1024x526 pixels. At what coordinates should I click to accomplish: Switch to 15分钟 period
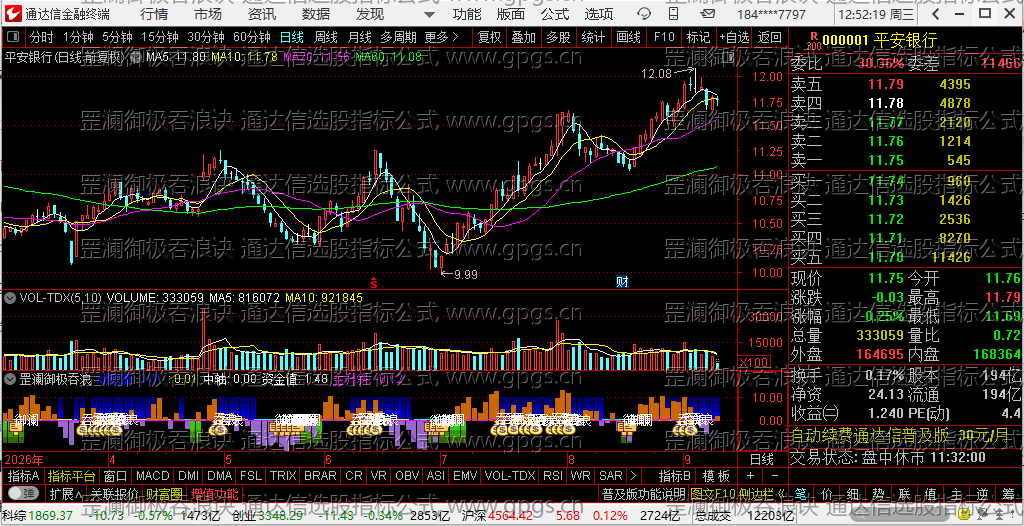159,37
